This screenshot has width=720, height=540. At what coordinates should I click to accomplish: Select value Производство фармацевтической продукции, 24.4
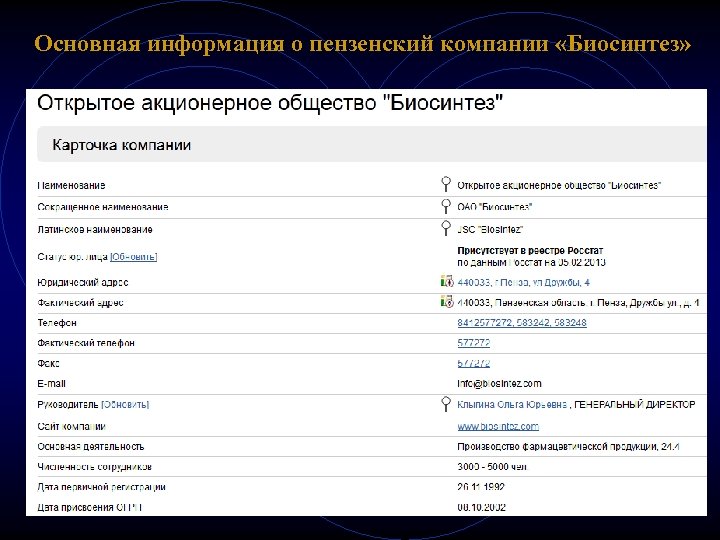click(568, 447)
